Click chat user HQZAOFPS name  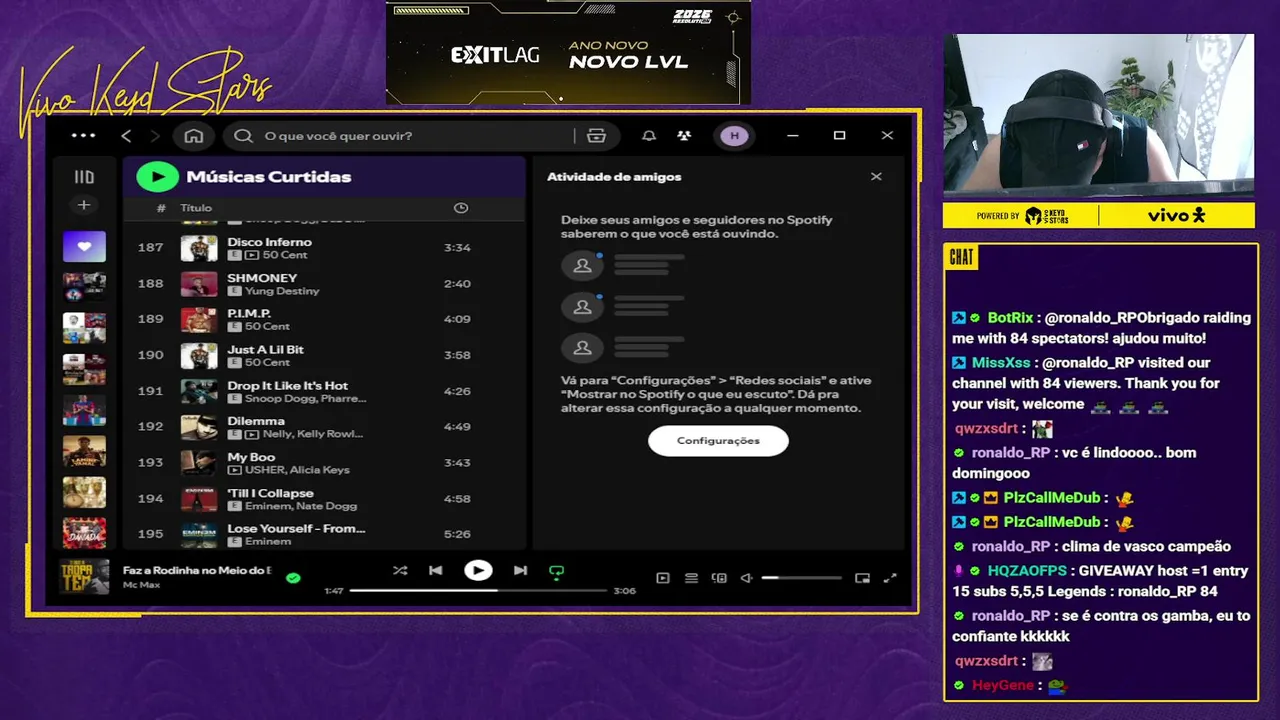pyautogui.click(x=1027, y=571)
